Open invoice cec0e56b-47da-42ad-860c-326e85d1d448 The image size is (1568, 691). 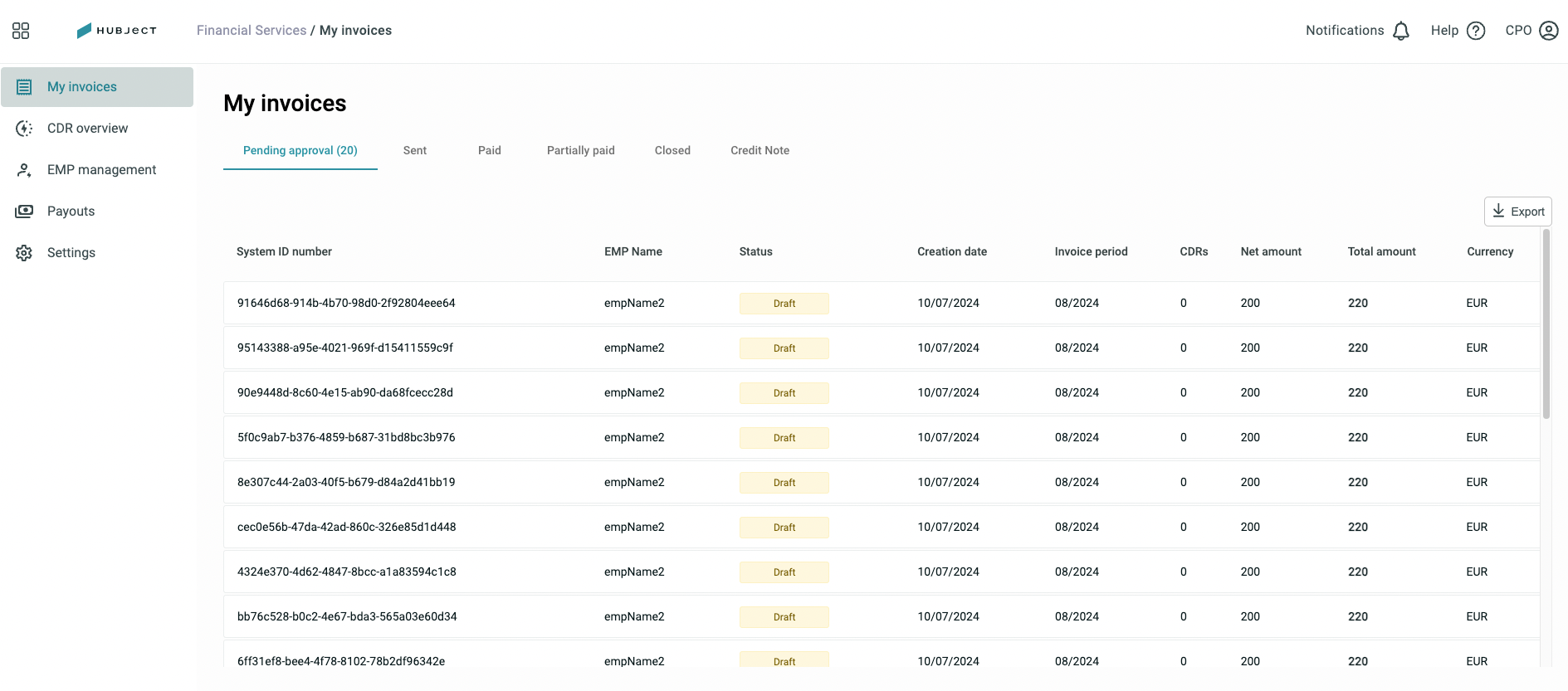(x=882, y=527)
